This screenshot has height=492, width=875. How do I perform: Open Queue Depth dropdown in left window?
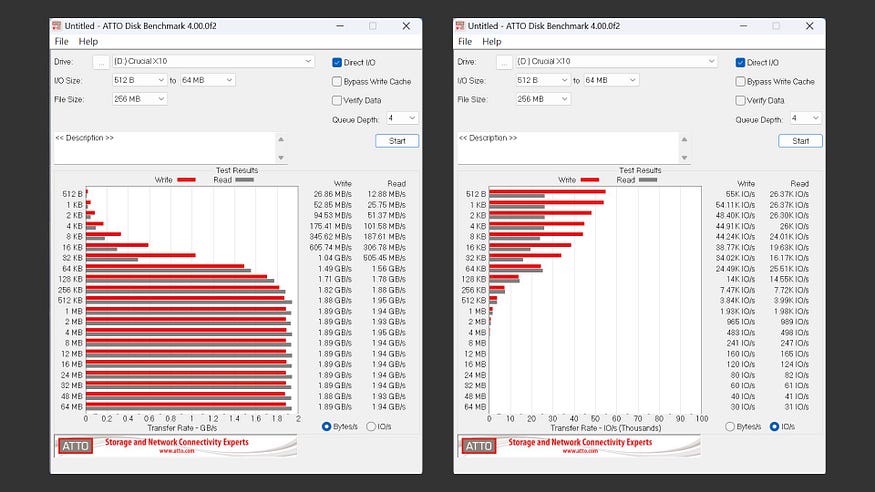click(402, 118)
